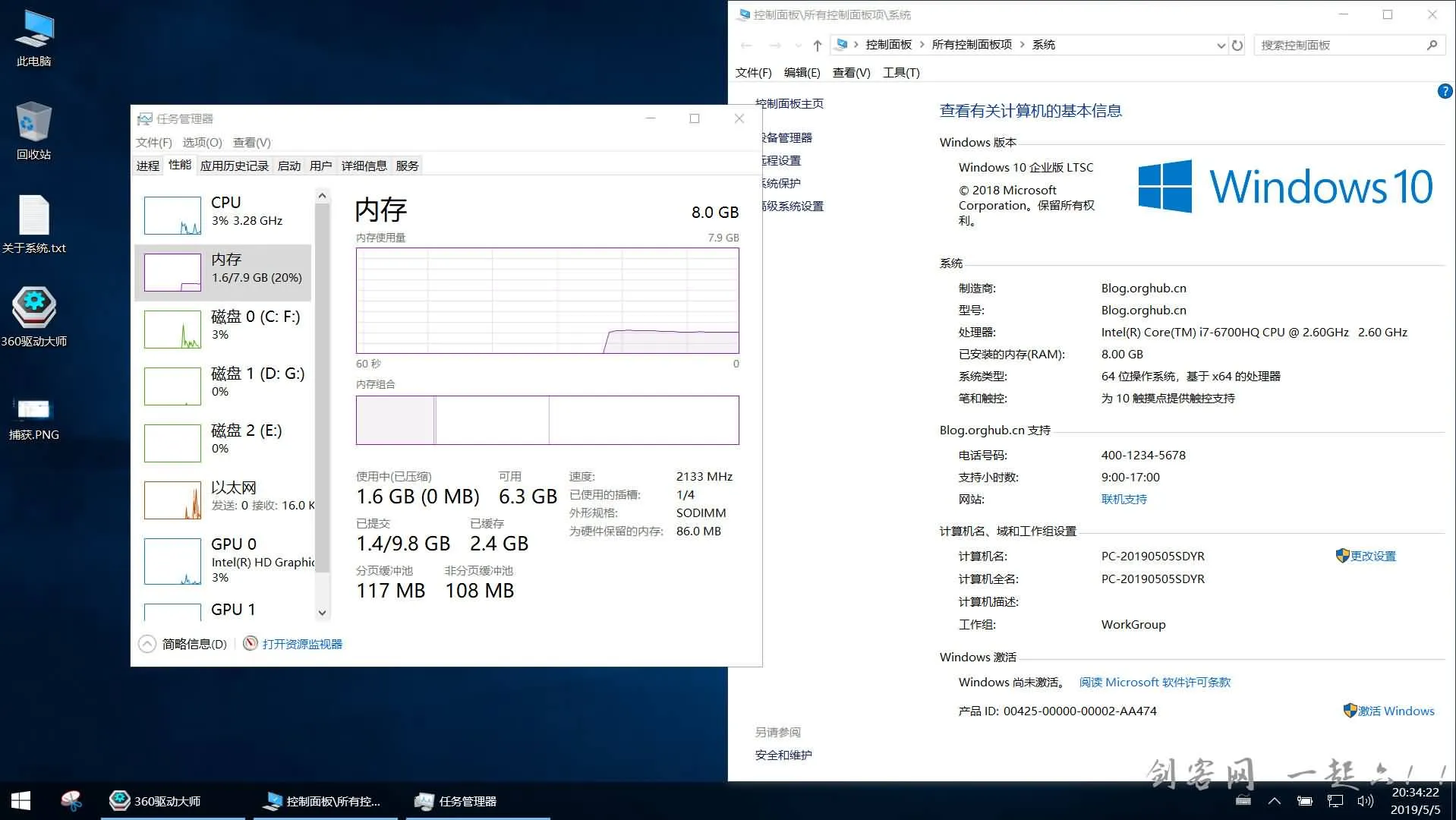Open the Windows Start menu
This screenshot has width=1456, height=820.
coord(20,801)
